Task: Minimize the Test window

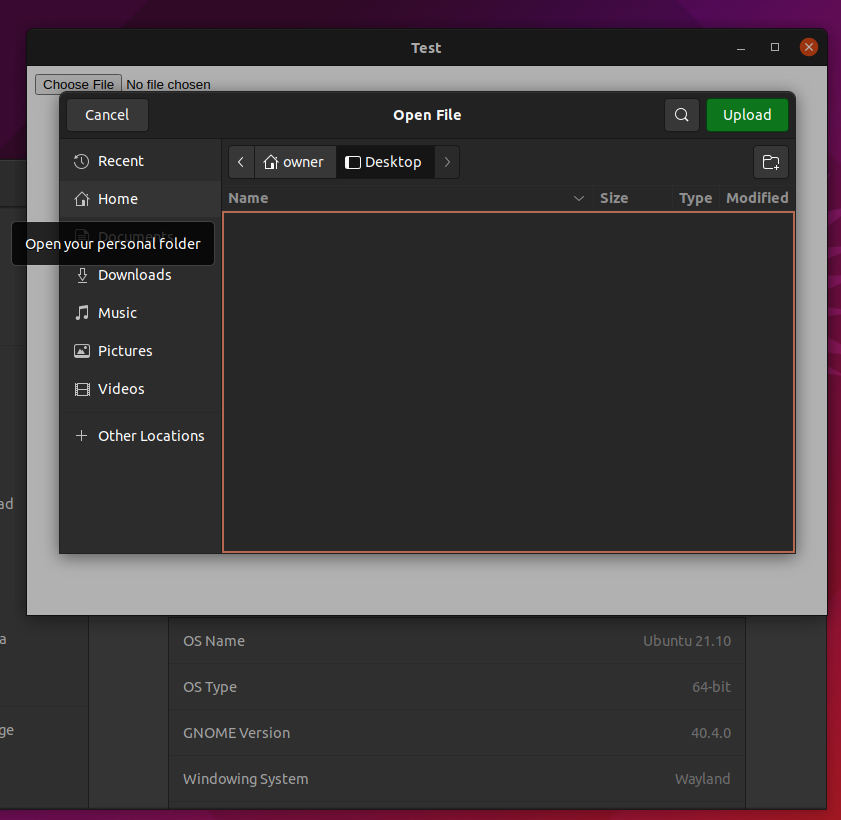Action: [741, 47]
